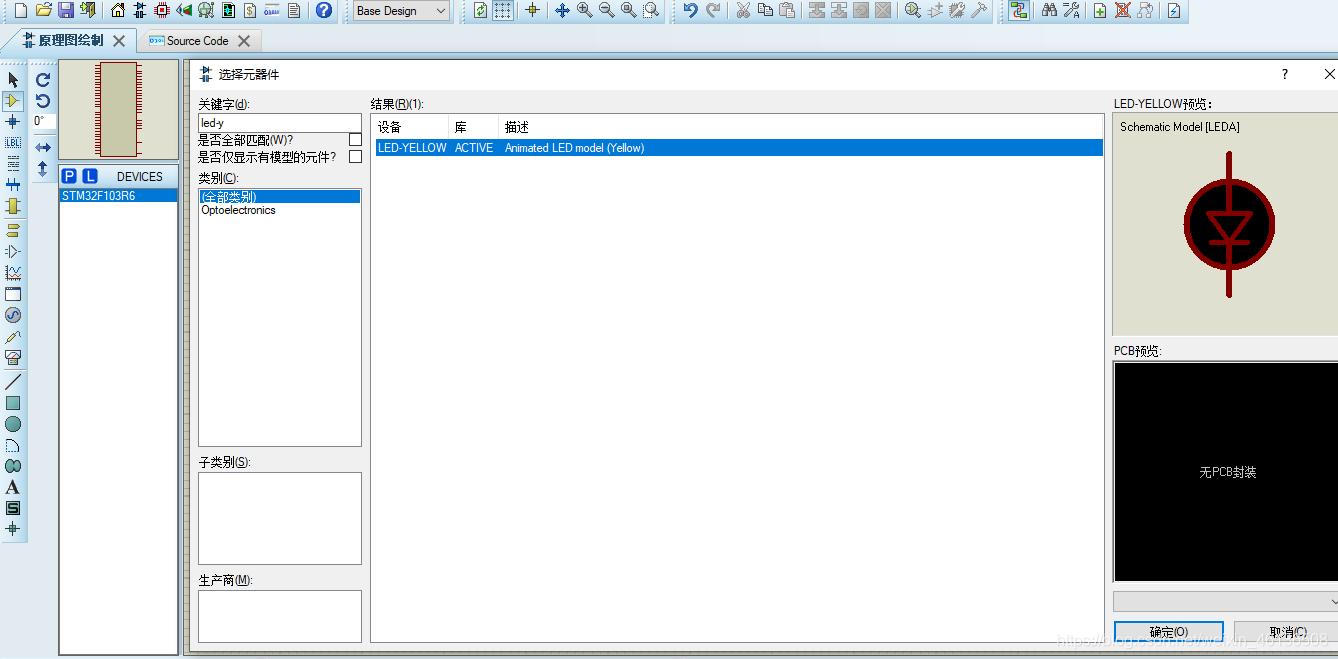
Task: Click the Rotate Clockwise icon
Action: 43,79
